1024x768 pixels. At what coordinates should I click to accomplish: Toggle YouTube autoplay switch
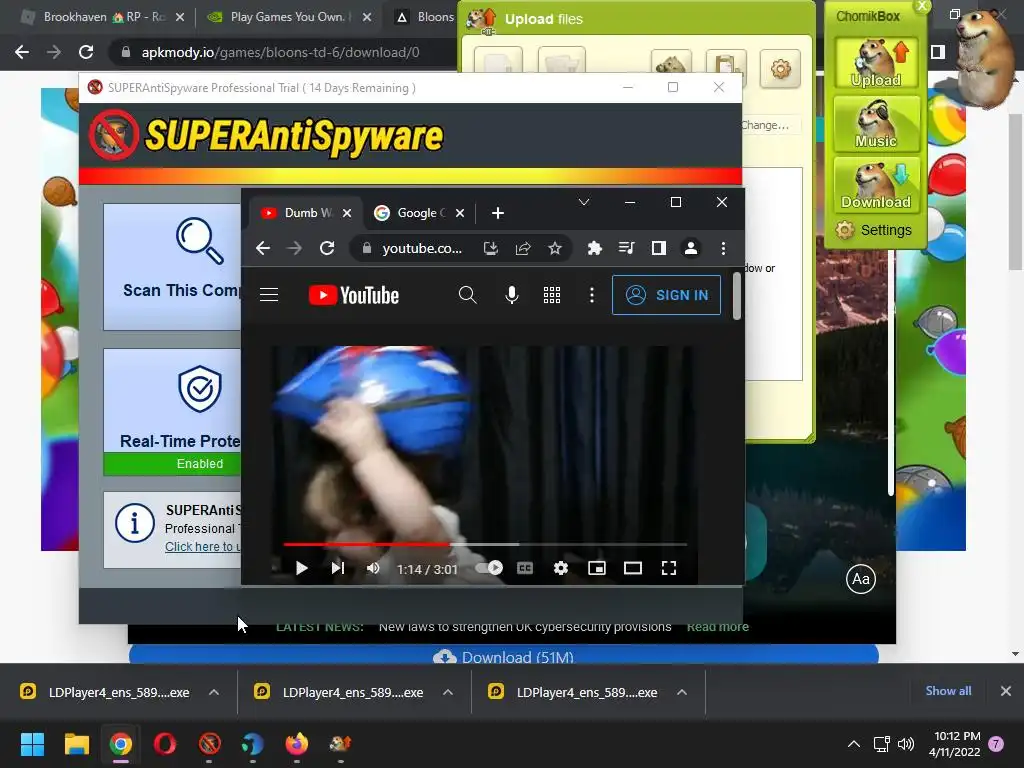[488, 568]
